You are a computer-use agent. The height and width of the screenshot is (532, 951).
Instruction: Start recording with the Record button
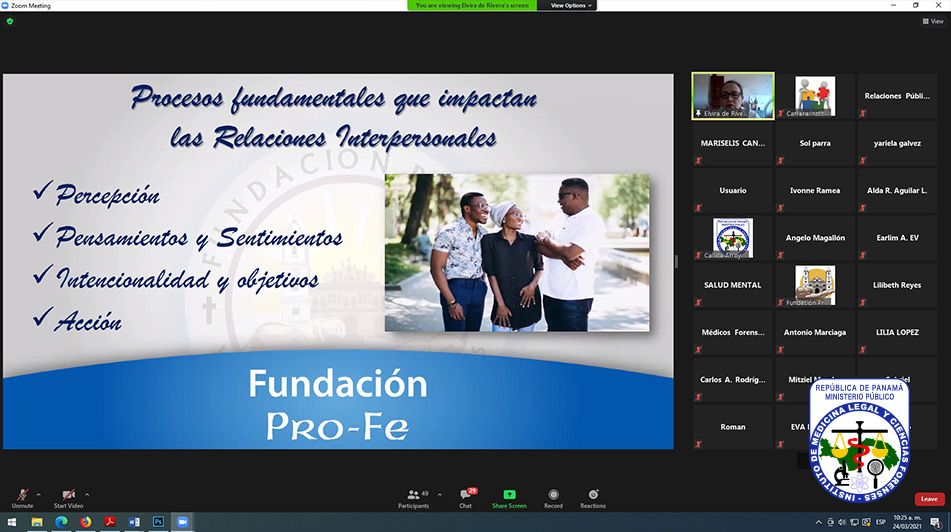(553, 499)
